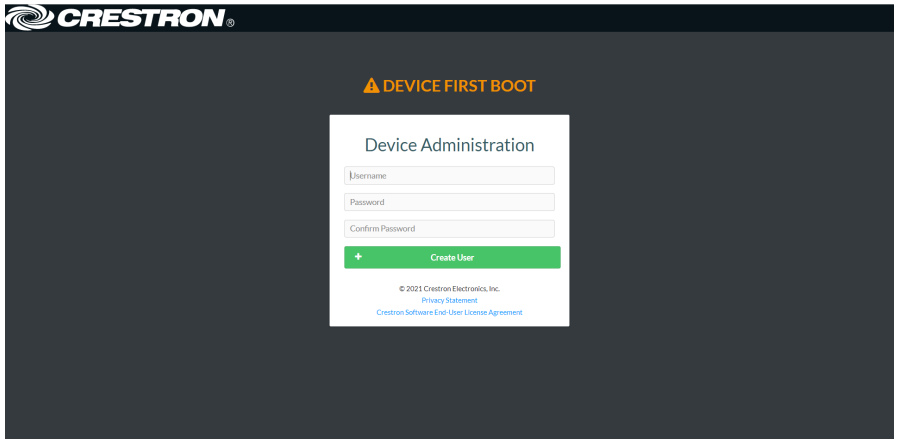Screen dimensions: 898x443
Task: Click the plus icon on Create User
Action: (358, 257)
